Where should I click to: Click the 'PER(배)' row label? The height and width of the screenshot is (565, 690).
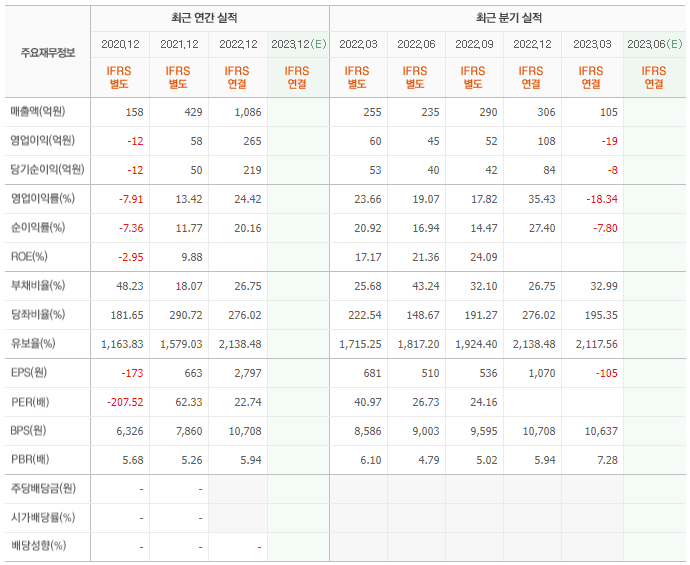[30, 402]
